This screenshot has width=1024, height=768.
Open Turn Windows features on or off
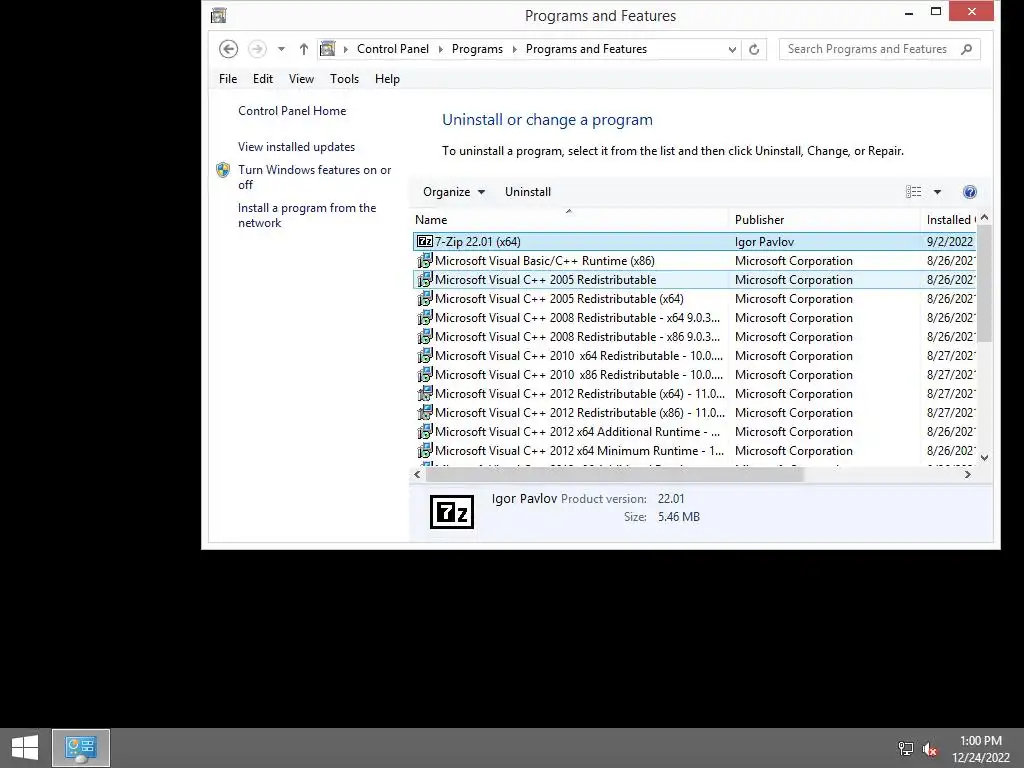pos(314,177)
